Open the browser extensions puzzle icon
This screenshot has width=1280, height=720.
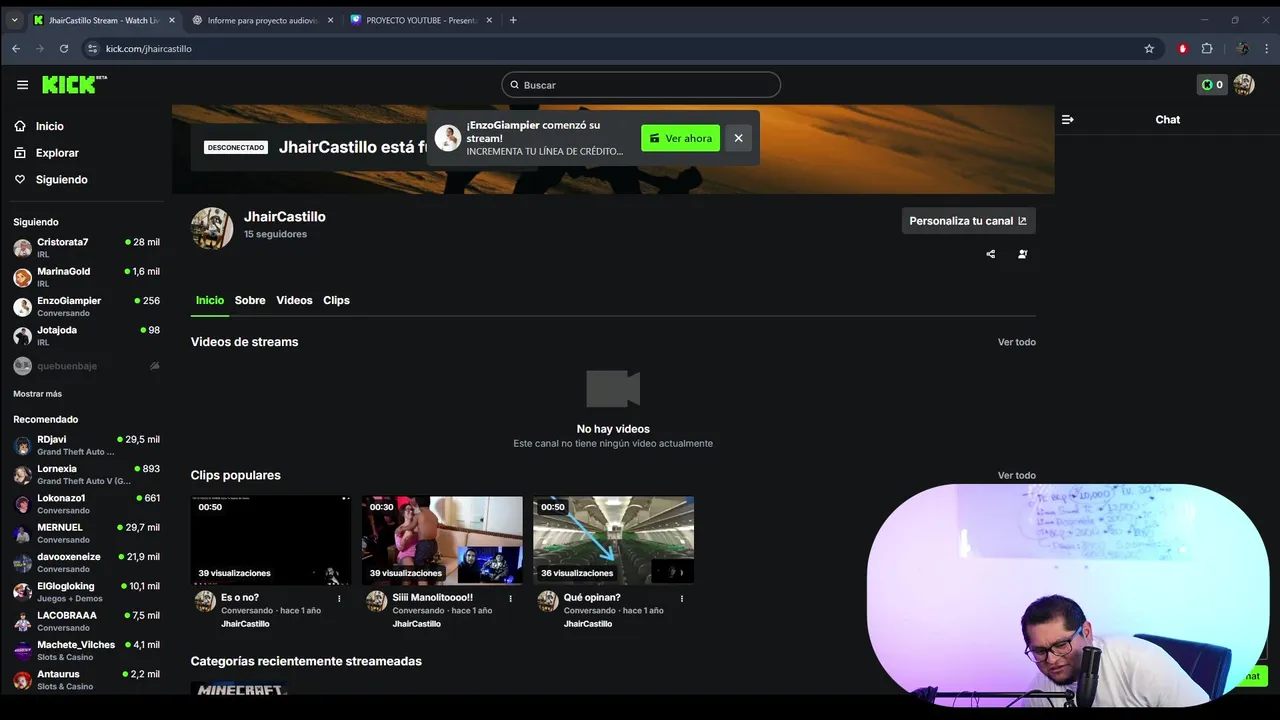[1207, 48]
